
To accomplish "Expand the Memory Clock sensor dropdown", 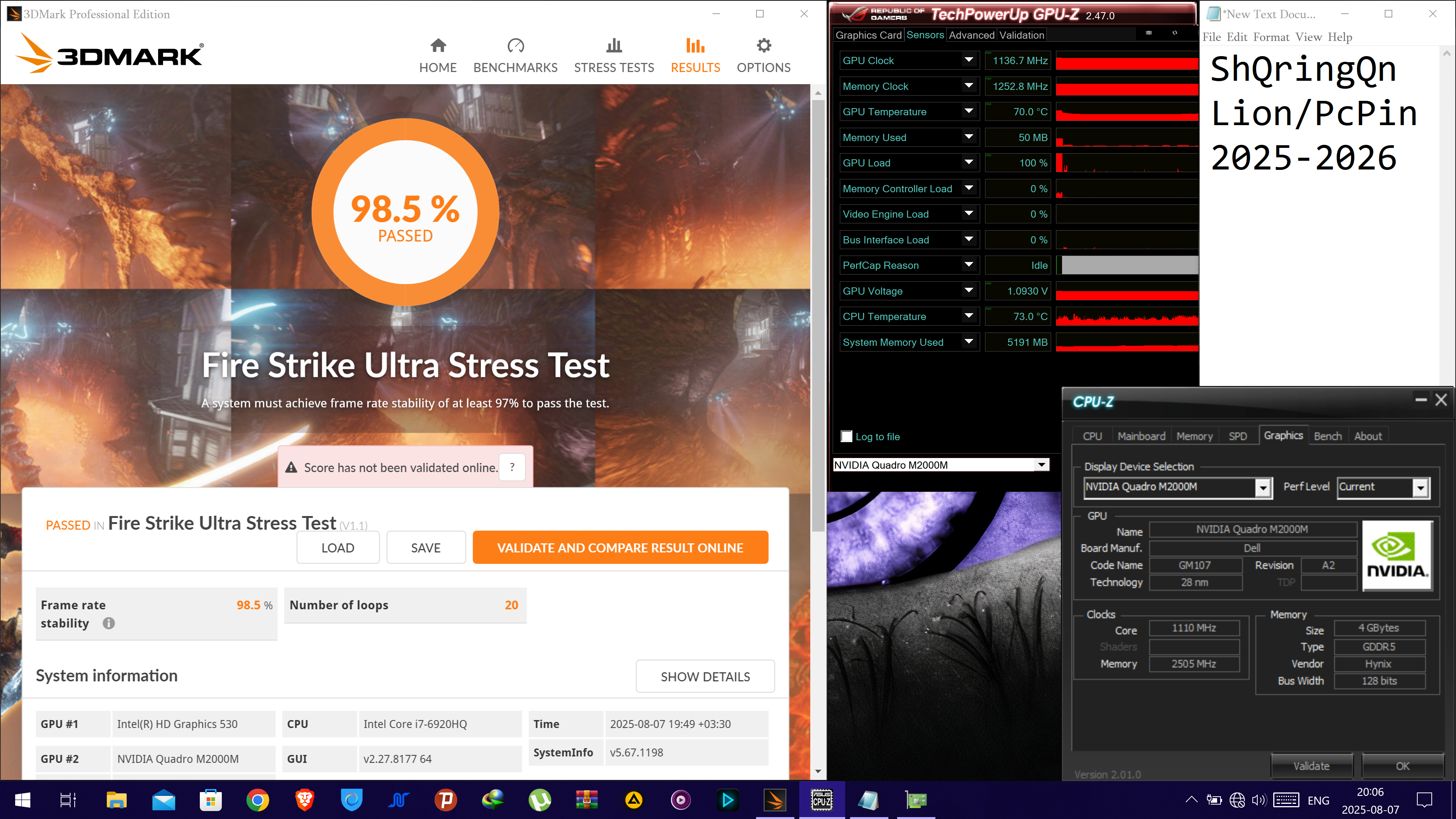I will [969, 86].
